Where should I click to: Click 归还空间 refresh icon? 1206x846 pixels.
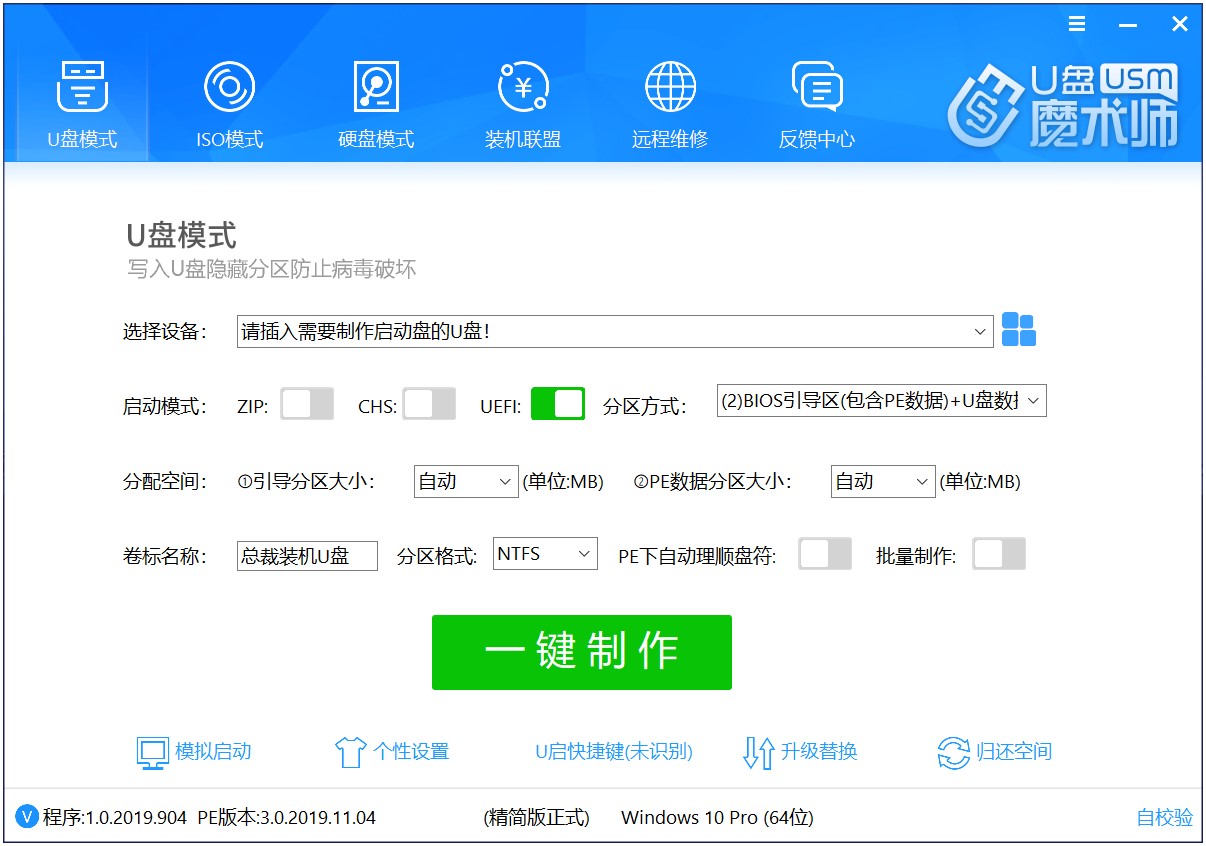point(953,753)
